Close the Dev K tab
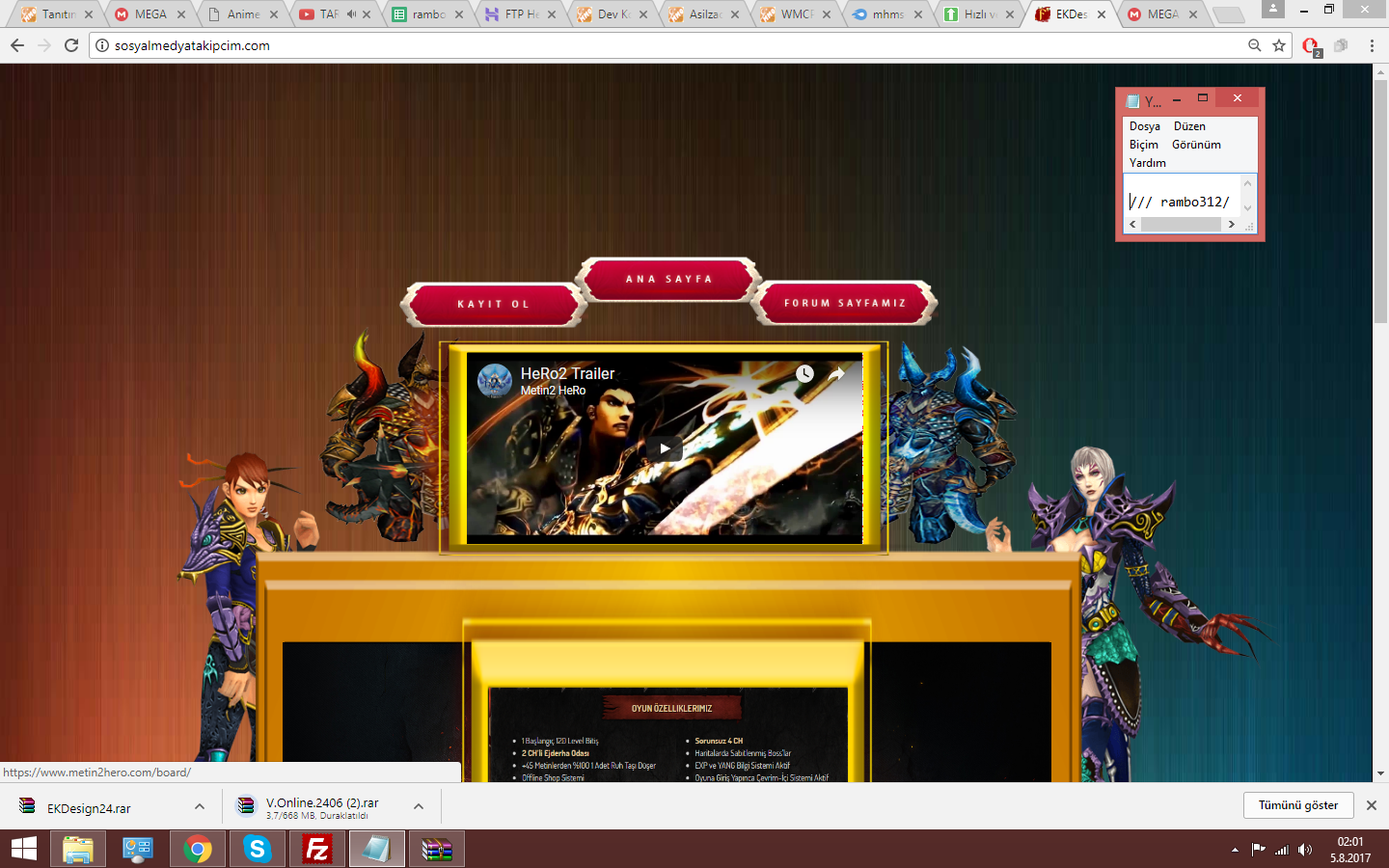The height and width of the screenshot is (868, 1389). pyautogui.click(x=643, y=14)
